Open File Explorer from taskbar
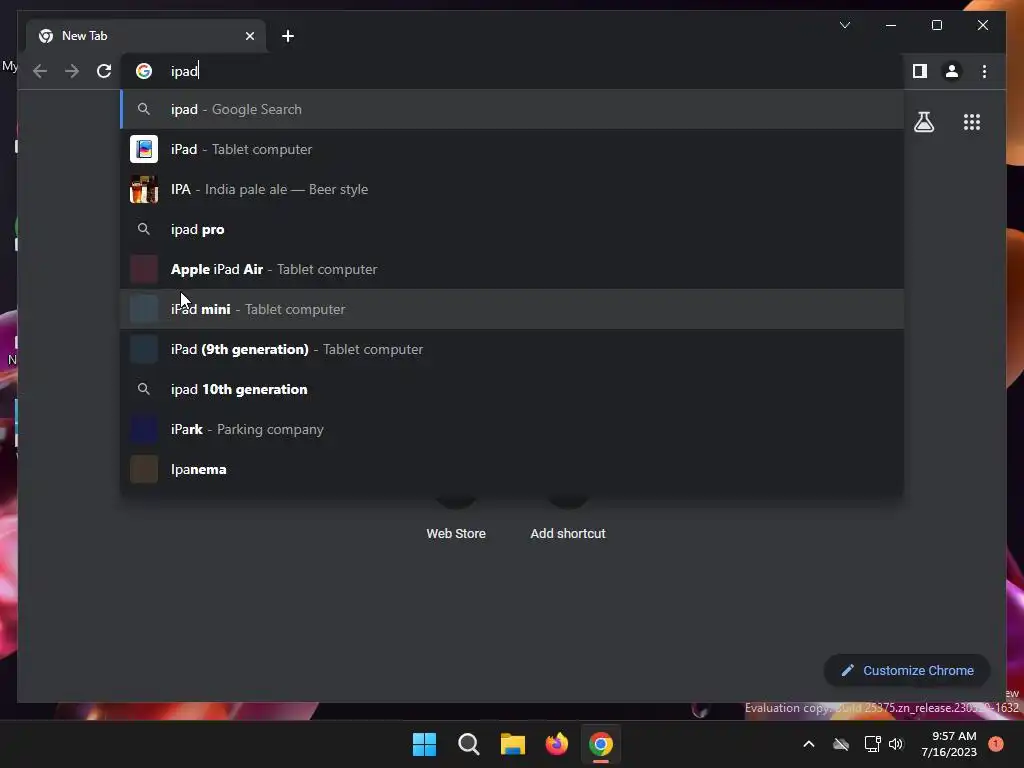This screenshot has width=1024, height=768. tap(513, 744)
